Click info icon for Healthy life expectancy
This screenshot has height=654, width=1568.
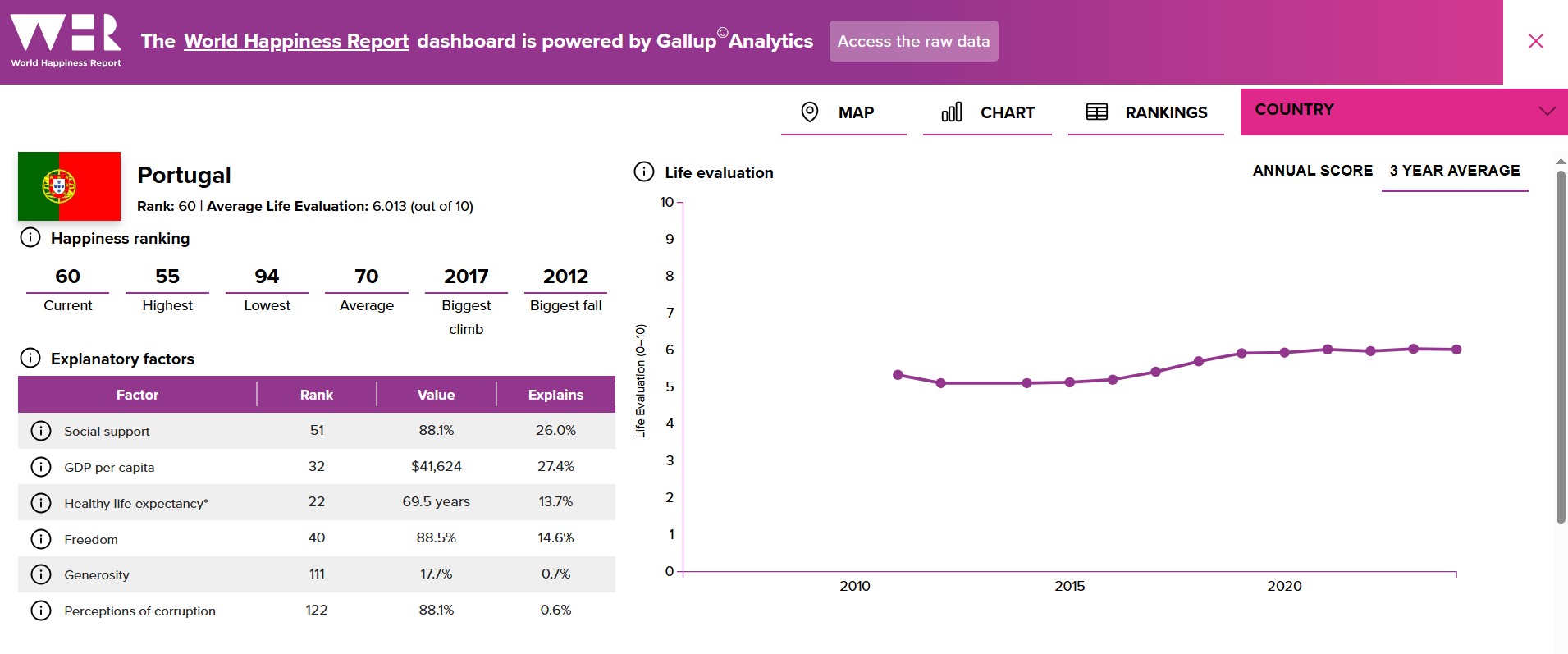click(x=41, y=503)
